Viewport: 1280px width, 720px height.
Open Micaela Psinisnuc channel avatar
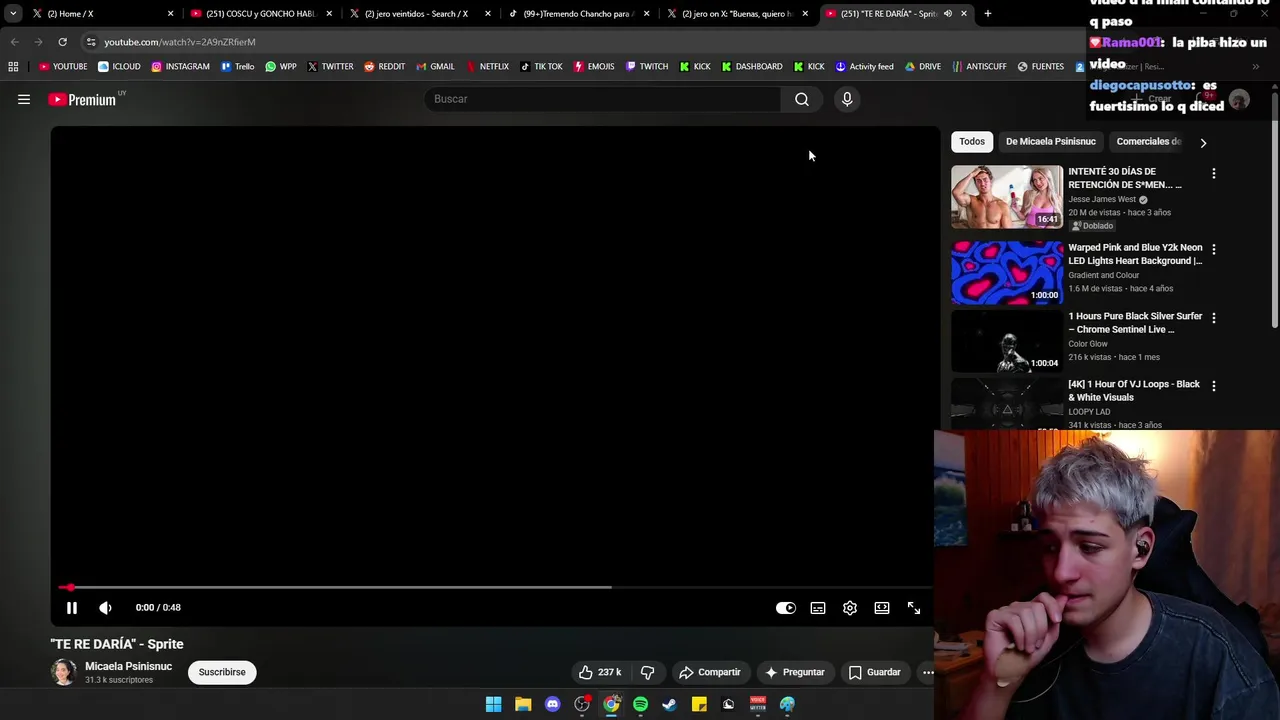point(64,672)
